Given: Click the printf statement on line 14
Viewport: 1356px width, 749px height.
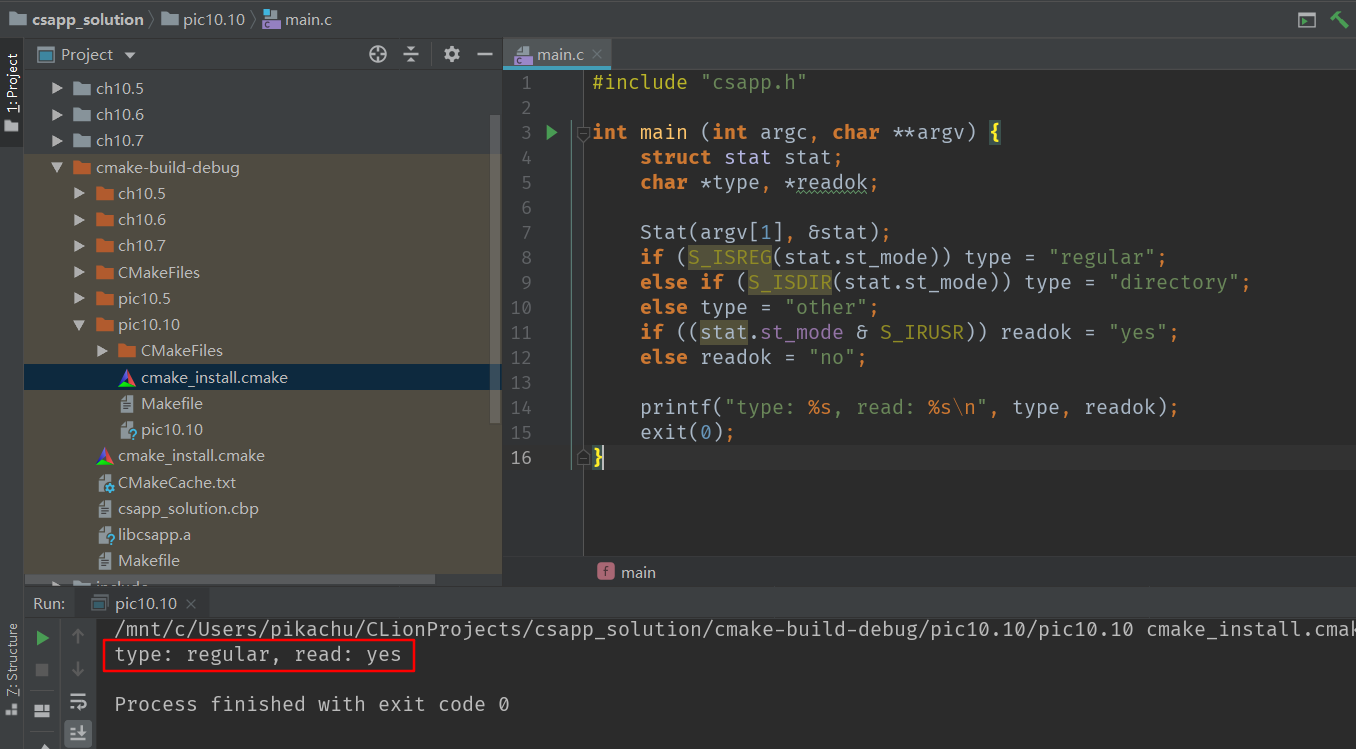Looking at the screenshot, I should pyautogui.click(x=910, y=407).
